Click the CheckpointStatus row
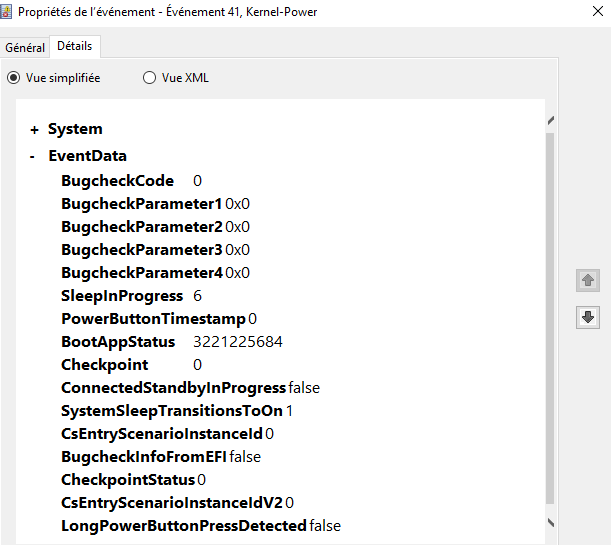Screen dimensions: 611x545 pos(133,480)
